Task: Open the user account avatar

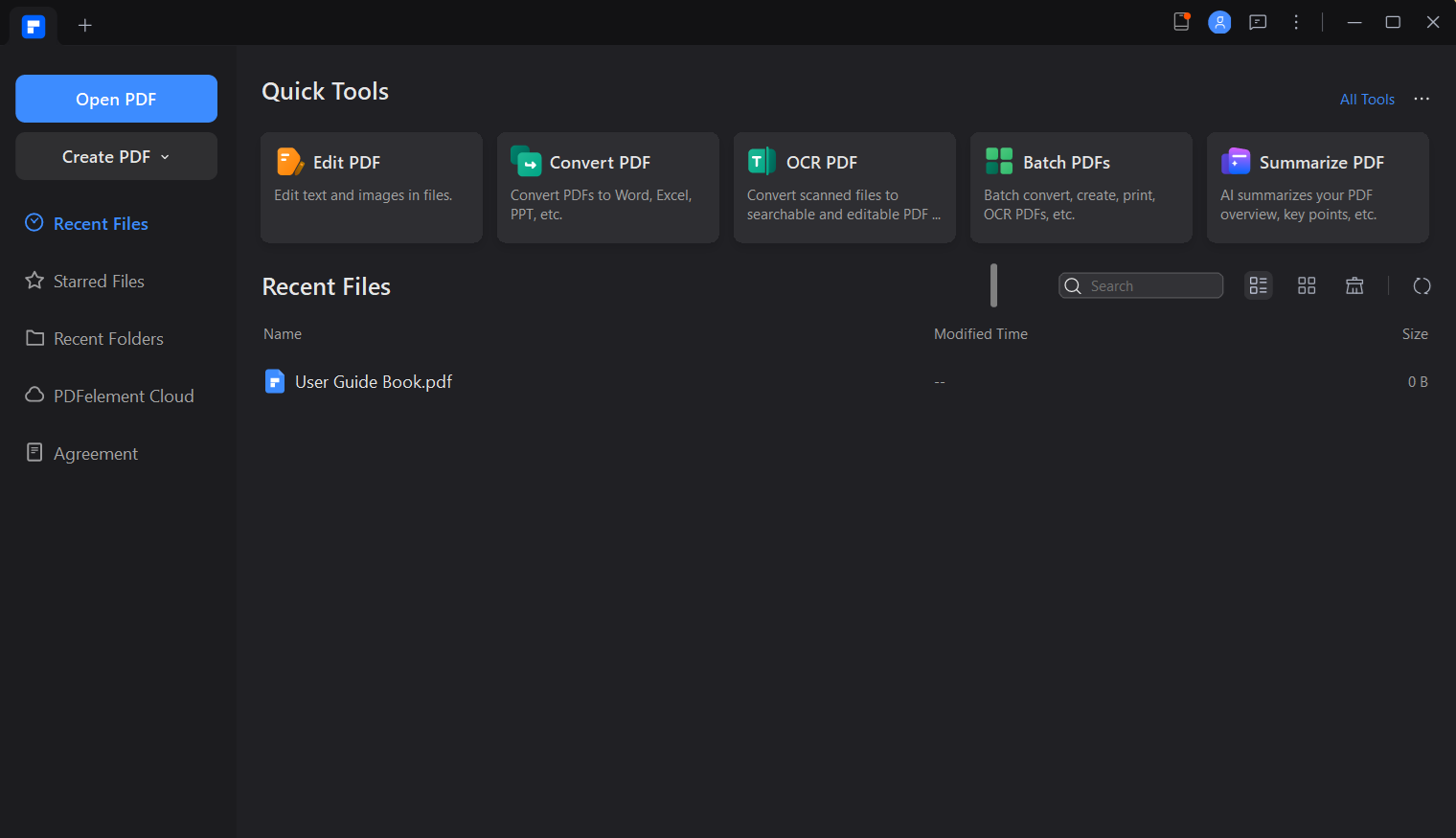Action: pos(1219,22)
